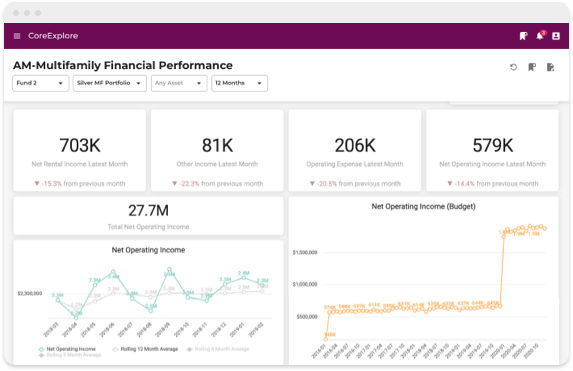The height and width of the screenshot is (371, 573).
Task: Change the 12 Months period dropdown
Action: pos(239,83)
